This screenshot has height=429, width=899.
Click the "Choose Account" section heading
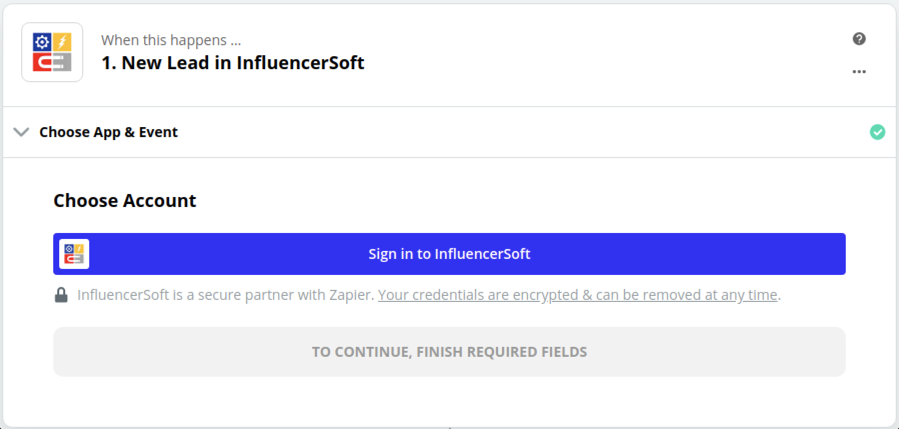[124, 200]
